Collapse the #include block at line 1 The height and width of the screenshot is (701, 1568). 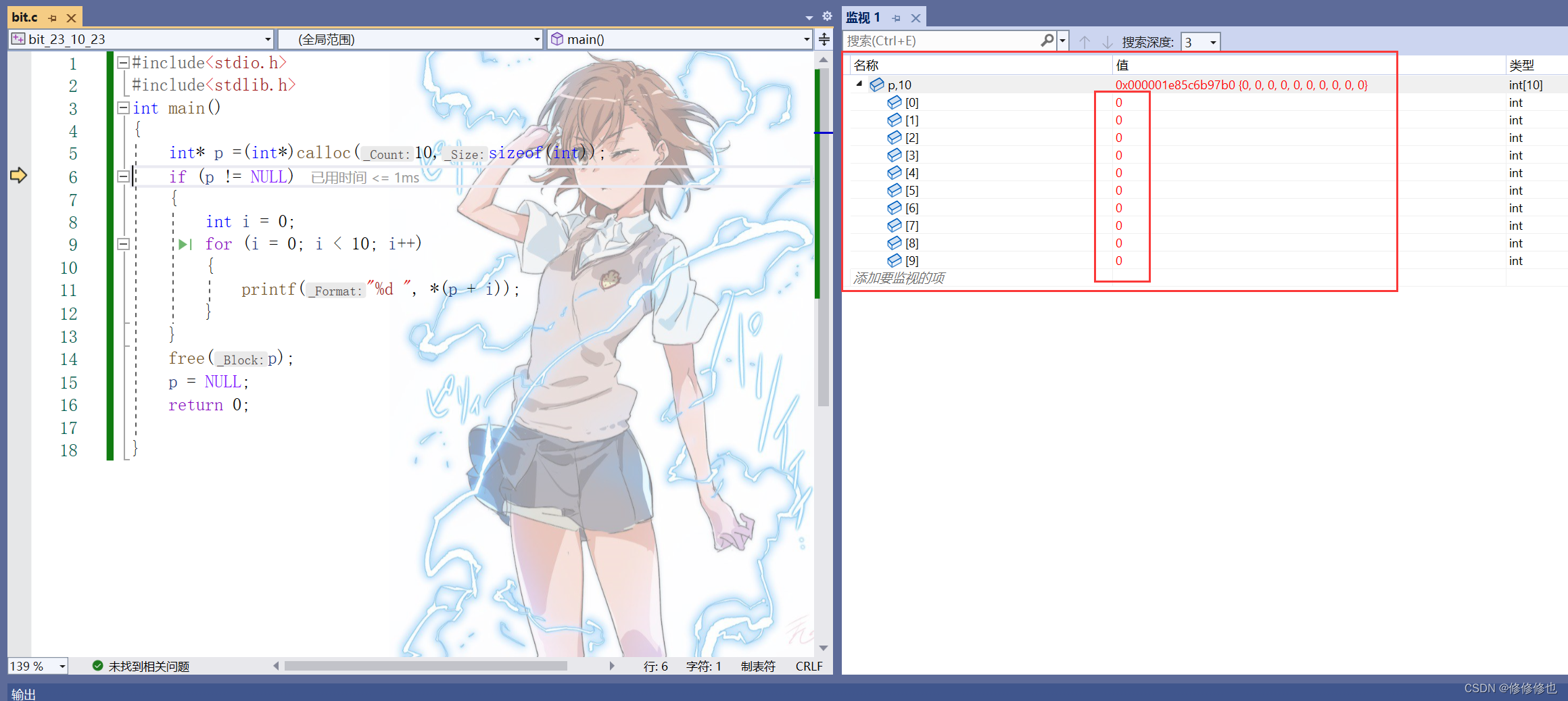pos(123,63)
